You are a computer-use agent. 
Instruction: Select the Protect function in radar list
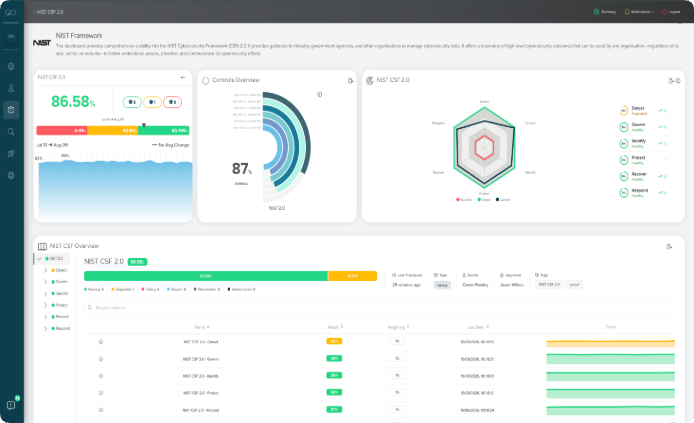[643, 160]
